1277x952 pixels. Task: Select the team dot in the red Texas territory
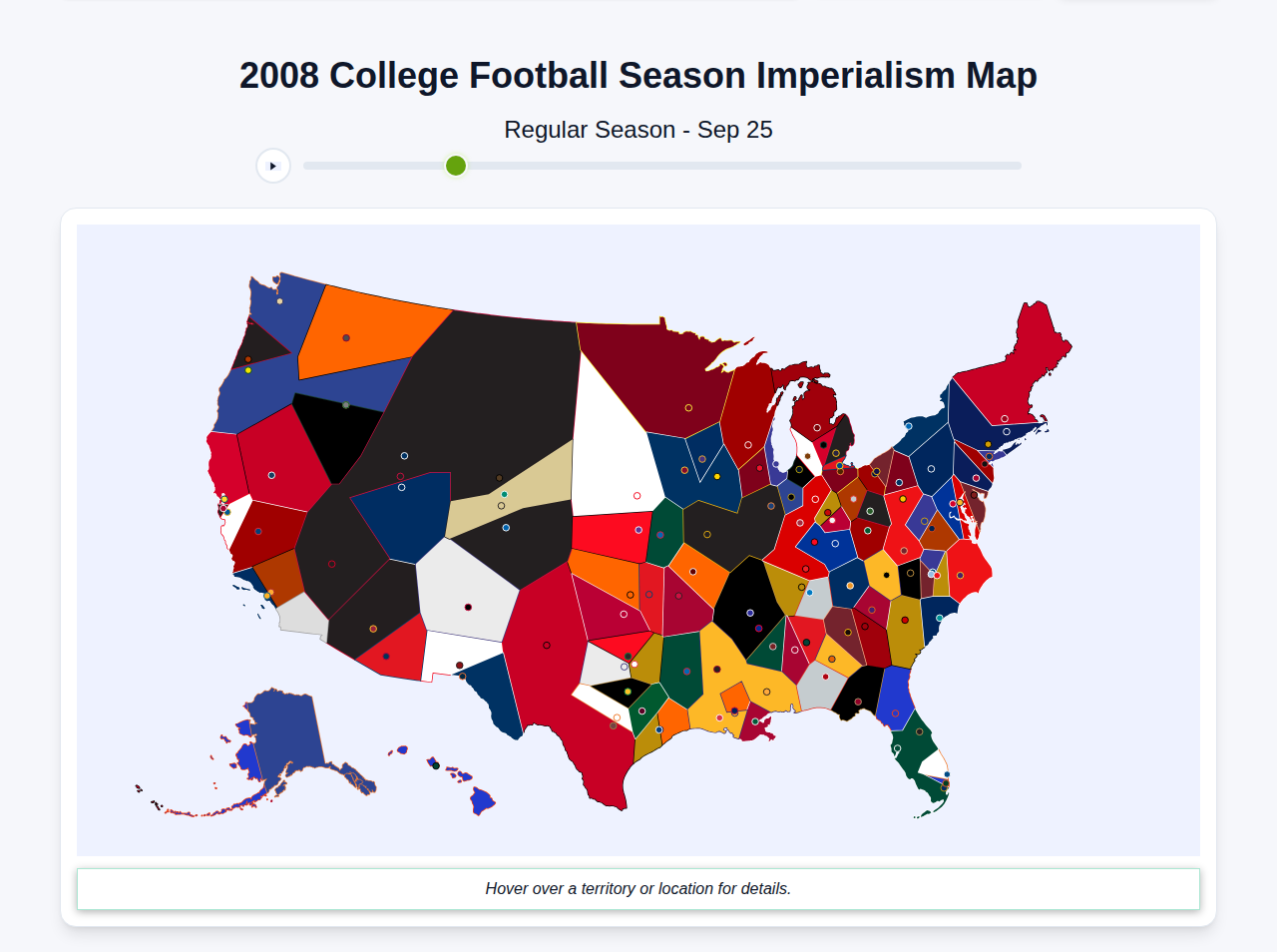click(547, 645)
